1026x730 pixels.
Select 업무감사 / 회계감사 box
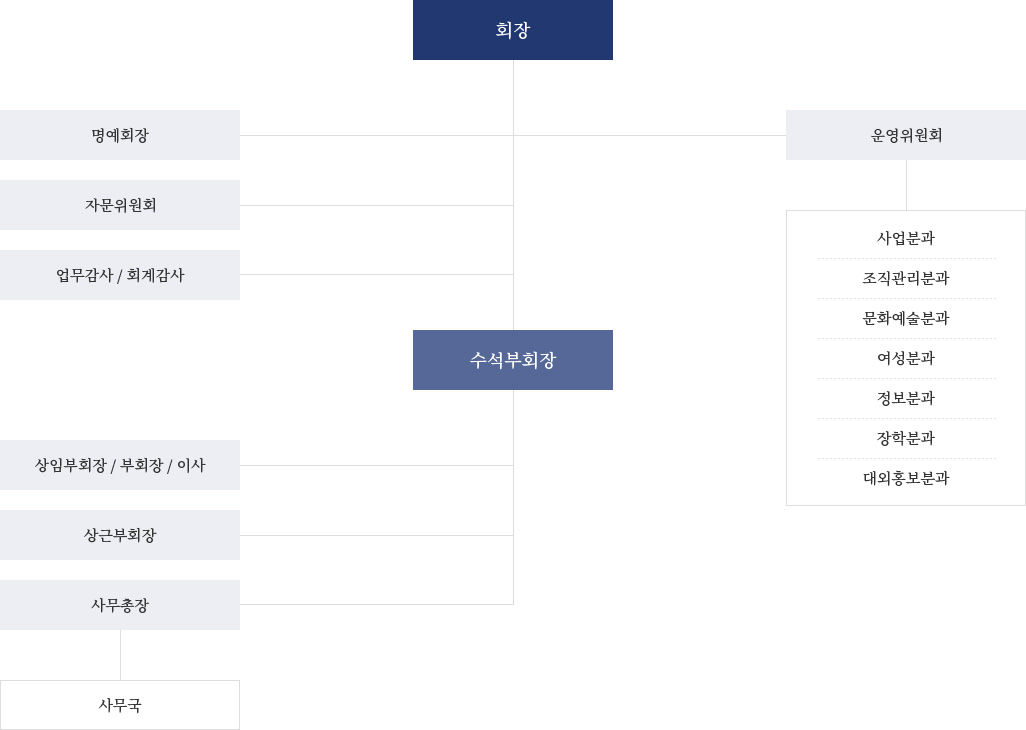click(120, 275)
